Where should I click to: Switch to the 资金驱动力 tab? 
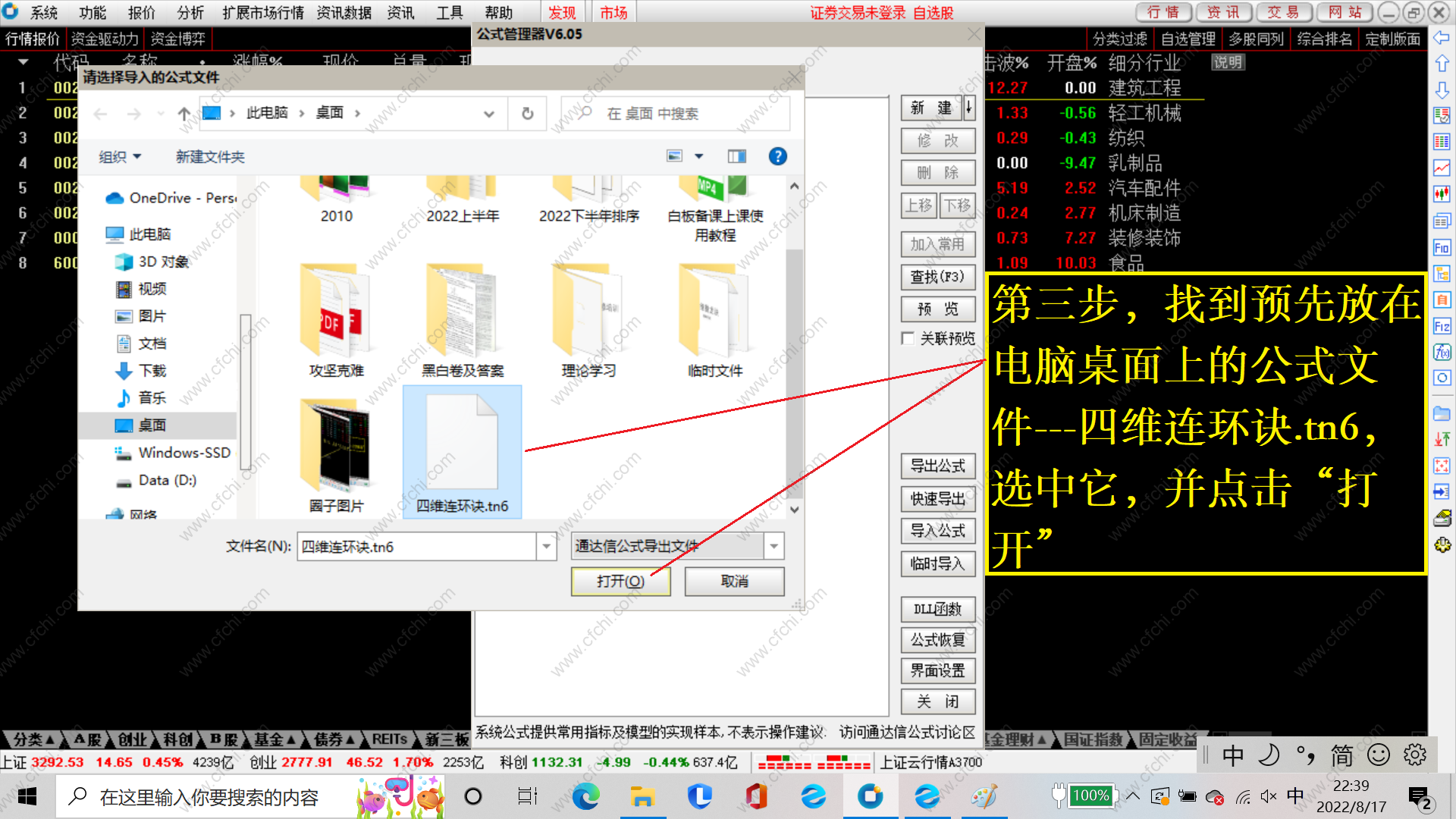pyautogui.click(x=105, y=39)
